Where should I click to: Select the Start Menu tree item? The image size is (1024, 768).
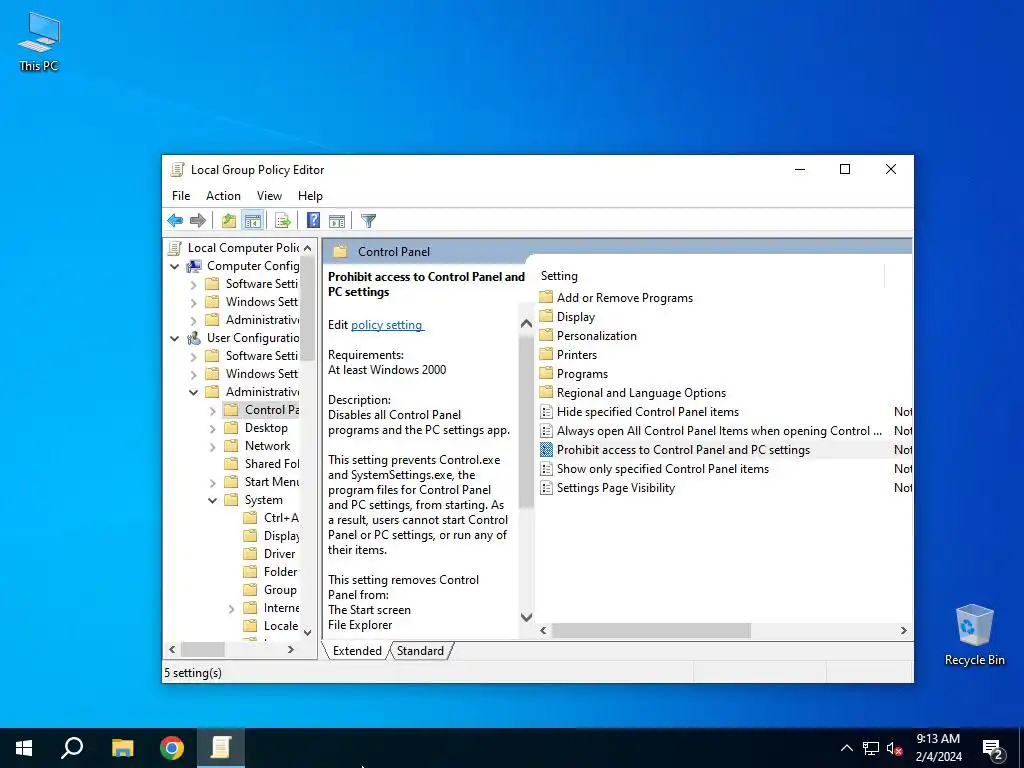click(x=272, y=481)
